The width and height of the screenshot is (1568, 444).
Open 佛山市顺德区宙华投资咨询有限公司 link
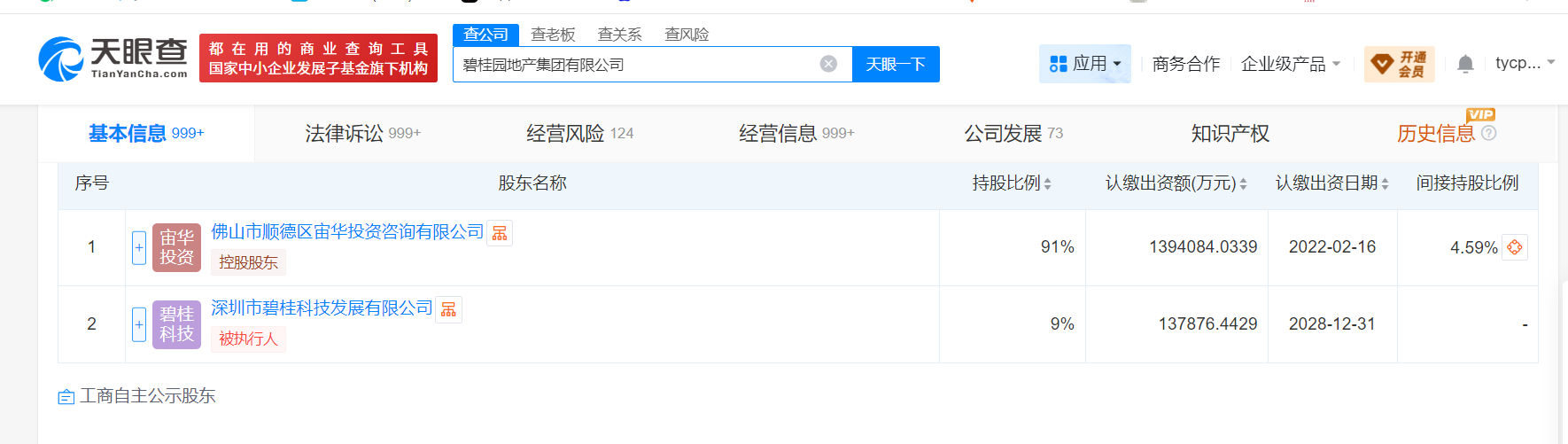pos(347,231)
